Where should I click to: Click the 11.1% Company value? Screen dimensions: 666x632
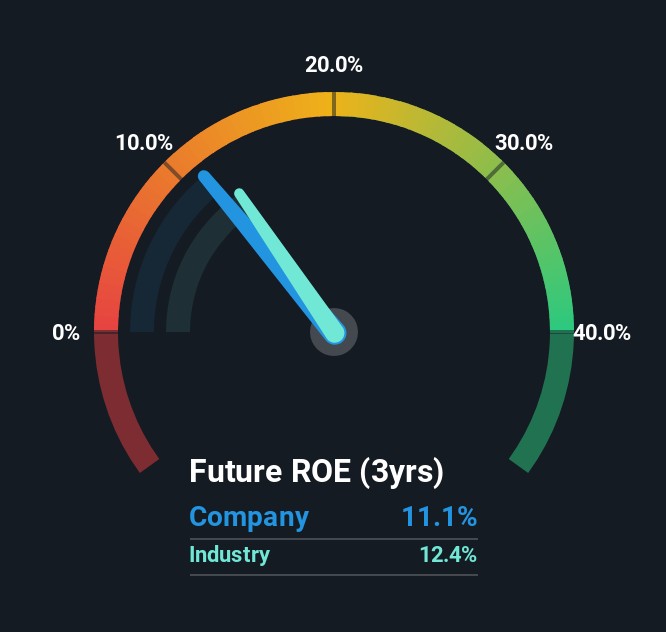point(439,517)
